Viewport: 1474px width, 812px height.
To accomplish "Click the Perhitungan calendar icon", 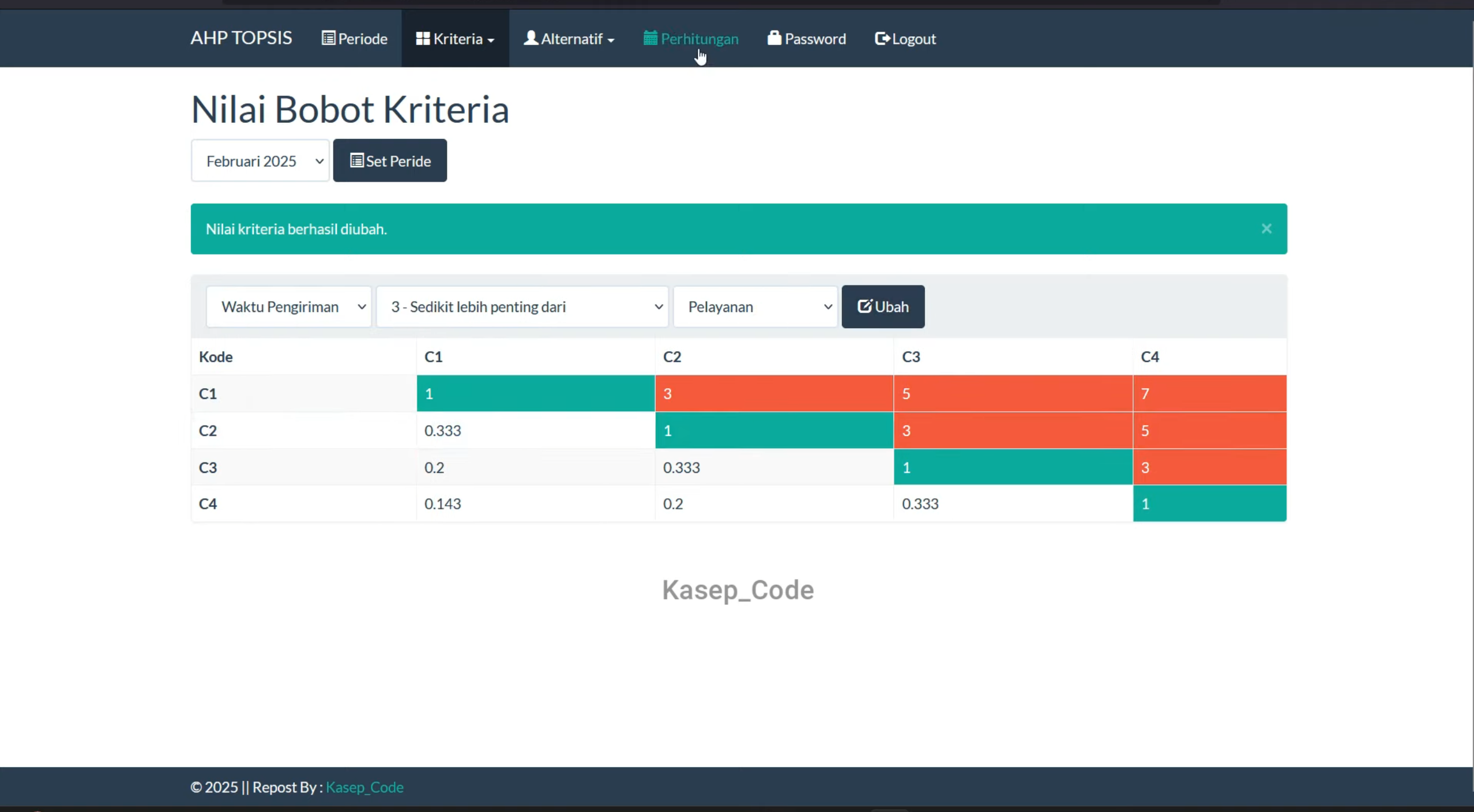I will coord(650,38).
